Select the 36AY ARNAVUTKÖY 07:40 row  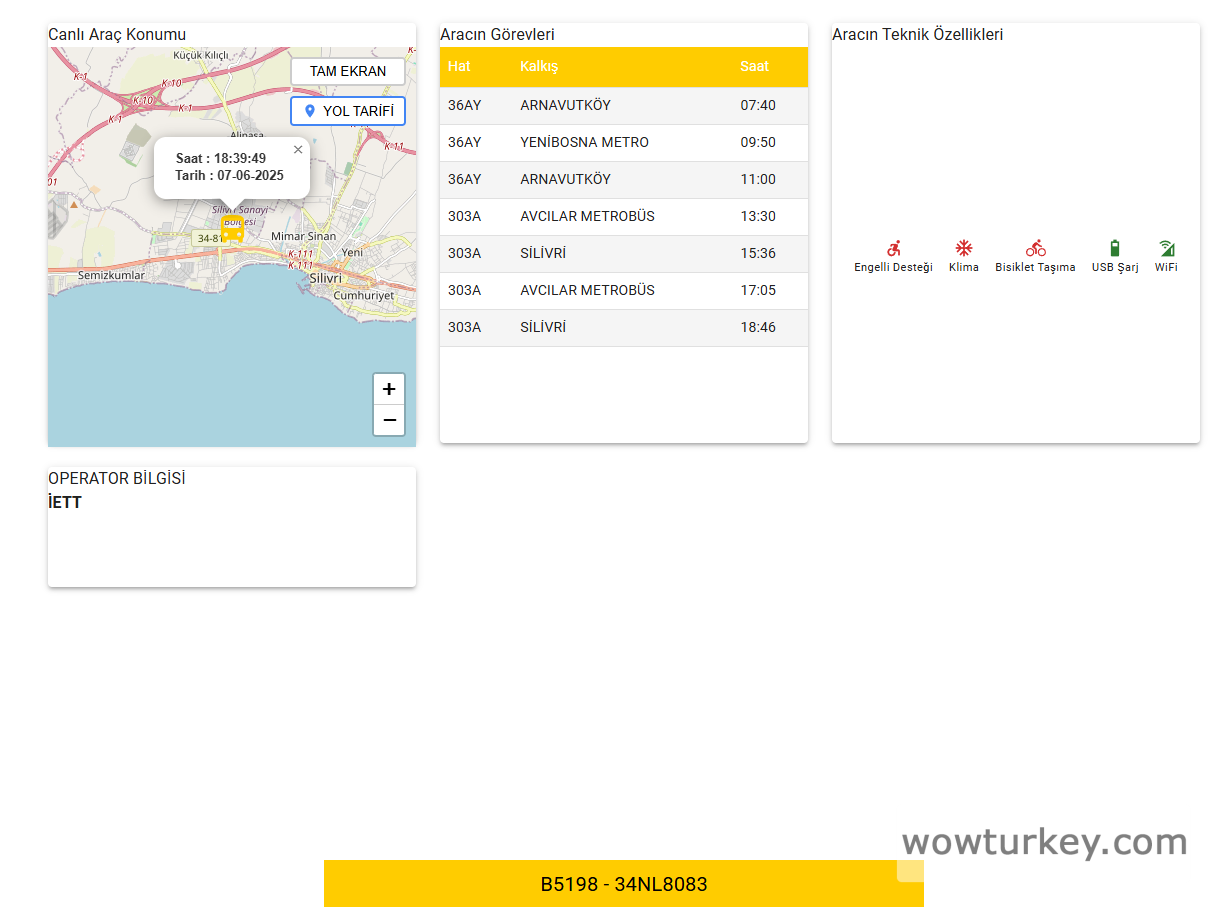[623, 105]
